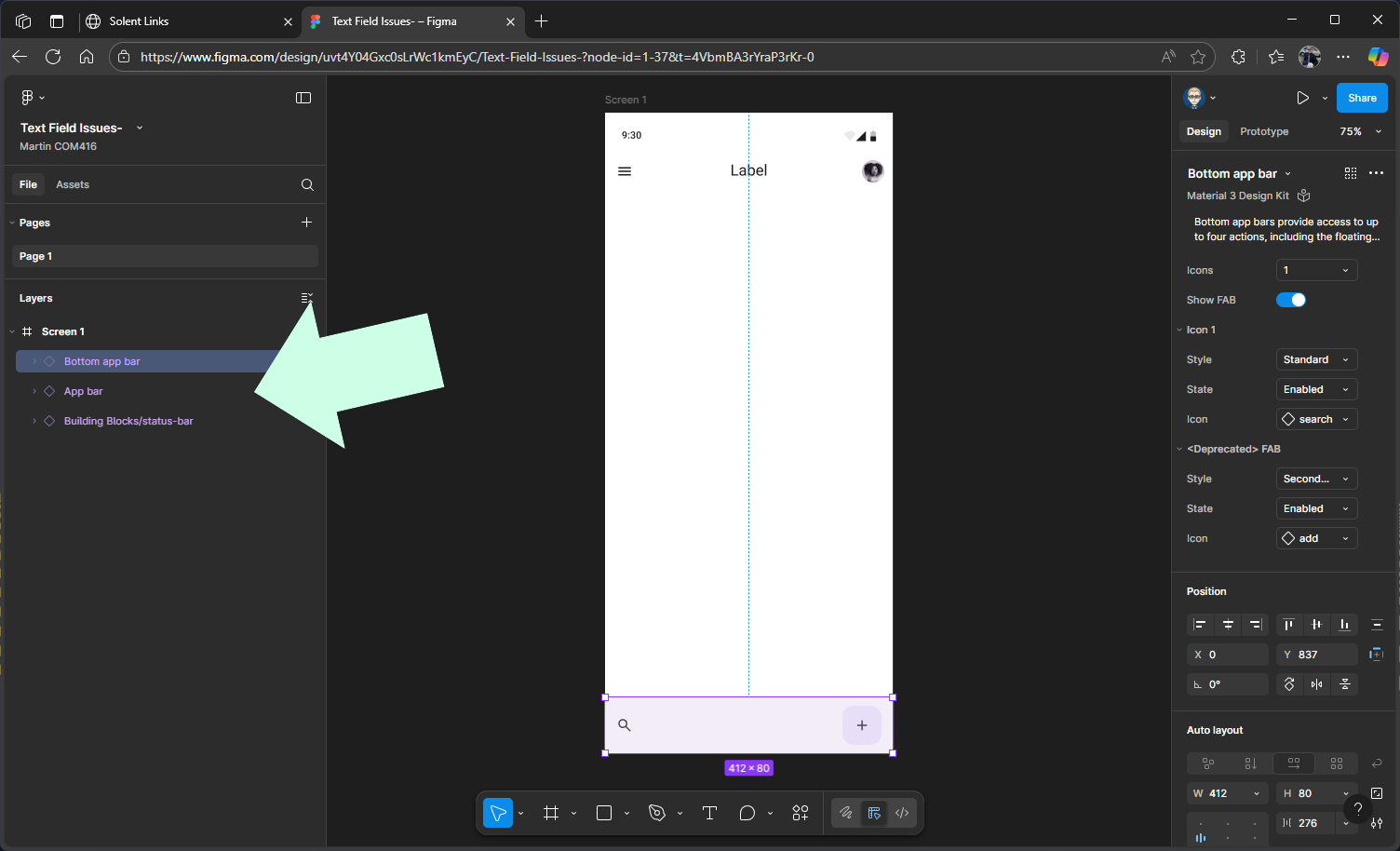Screen dimensions: 1400x851
Task: Add a new page with plus button
Action: tap(307, 223)
